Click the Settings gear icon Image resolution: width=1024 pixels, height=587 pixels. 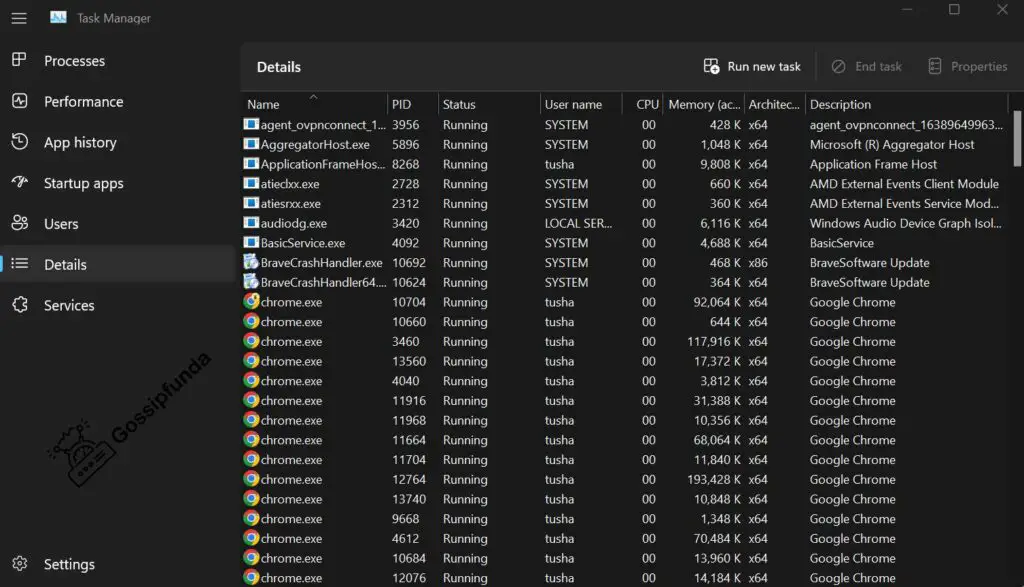pos(20,563)
